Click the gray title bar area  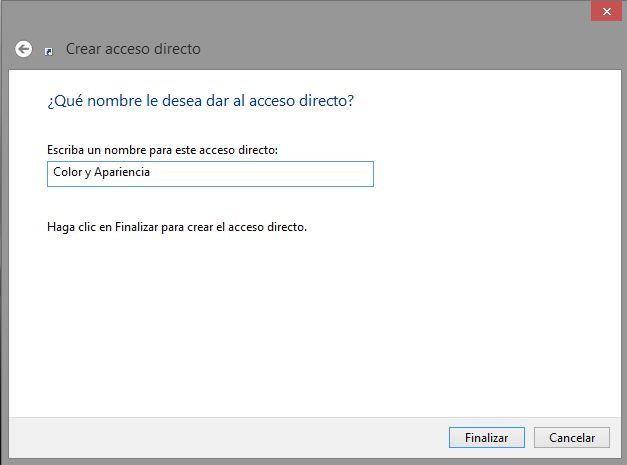pos(360,36)
